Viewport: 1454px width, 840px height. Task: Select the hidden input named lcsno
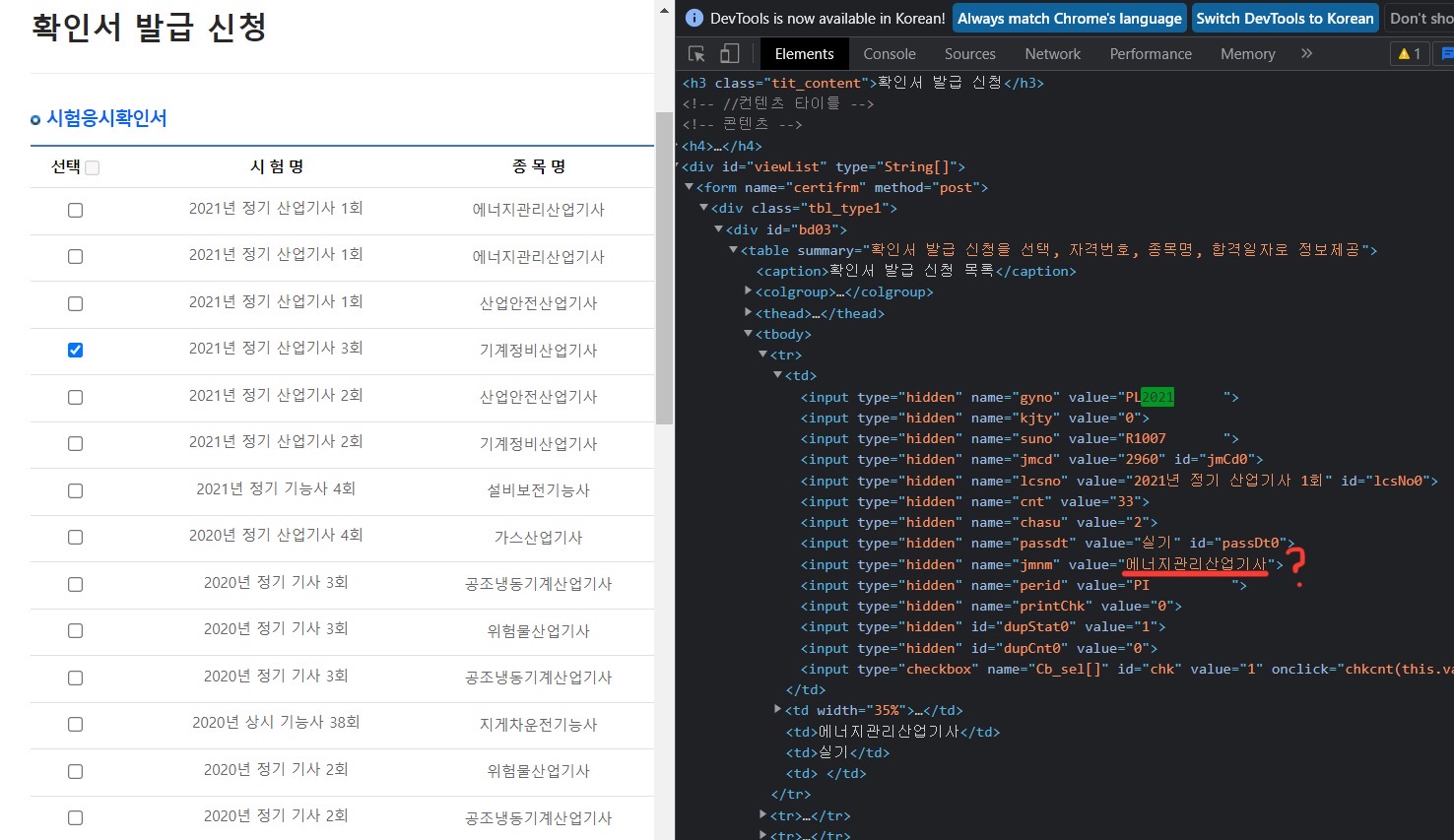1119,481
